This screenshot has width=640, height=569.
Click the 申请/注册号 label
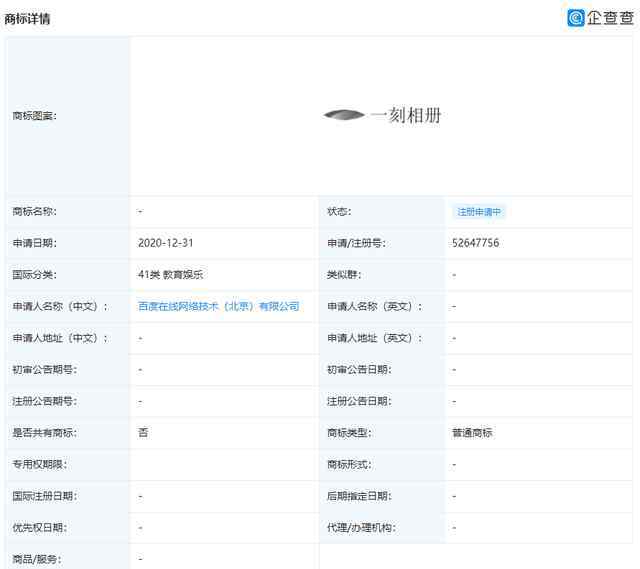coord(356,243)
